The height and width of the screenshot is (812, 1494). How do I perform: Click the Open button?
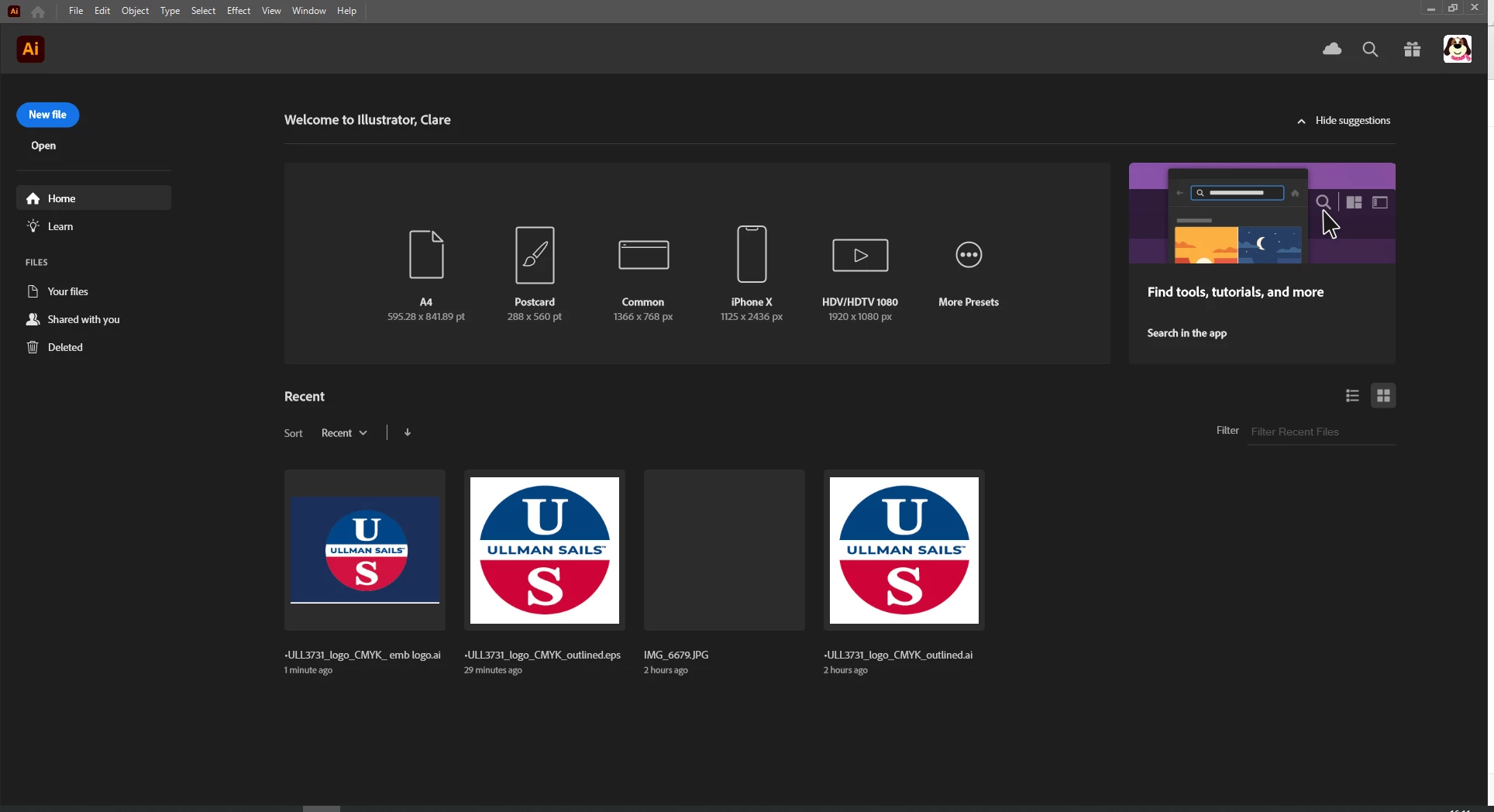click(x=43, y=146)
